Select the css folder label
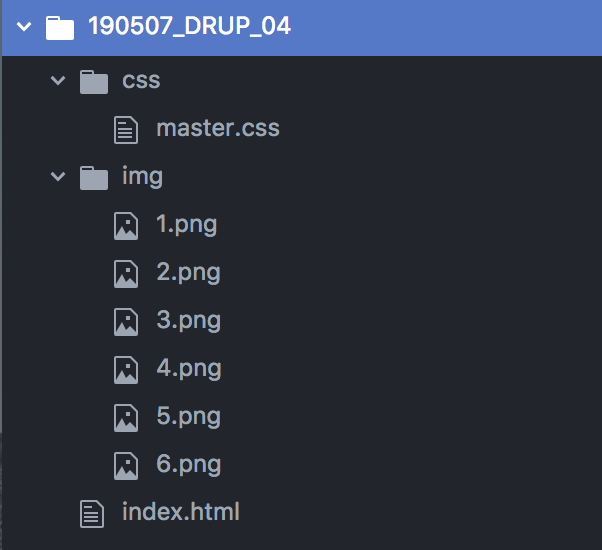 tap(141, 81)
